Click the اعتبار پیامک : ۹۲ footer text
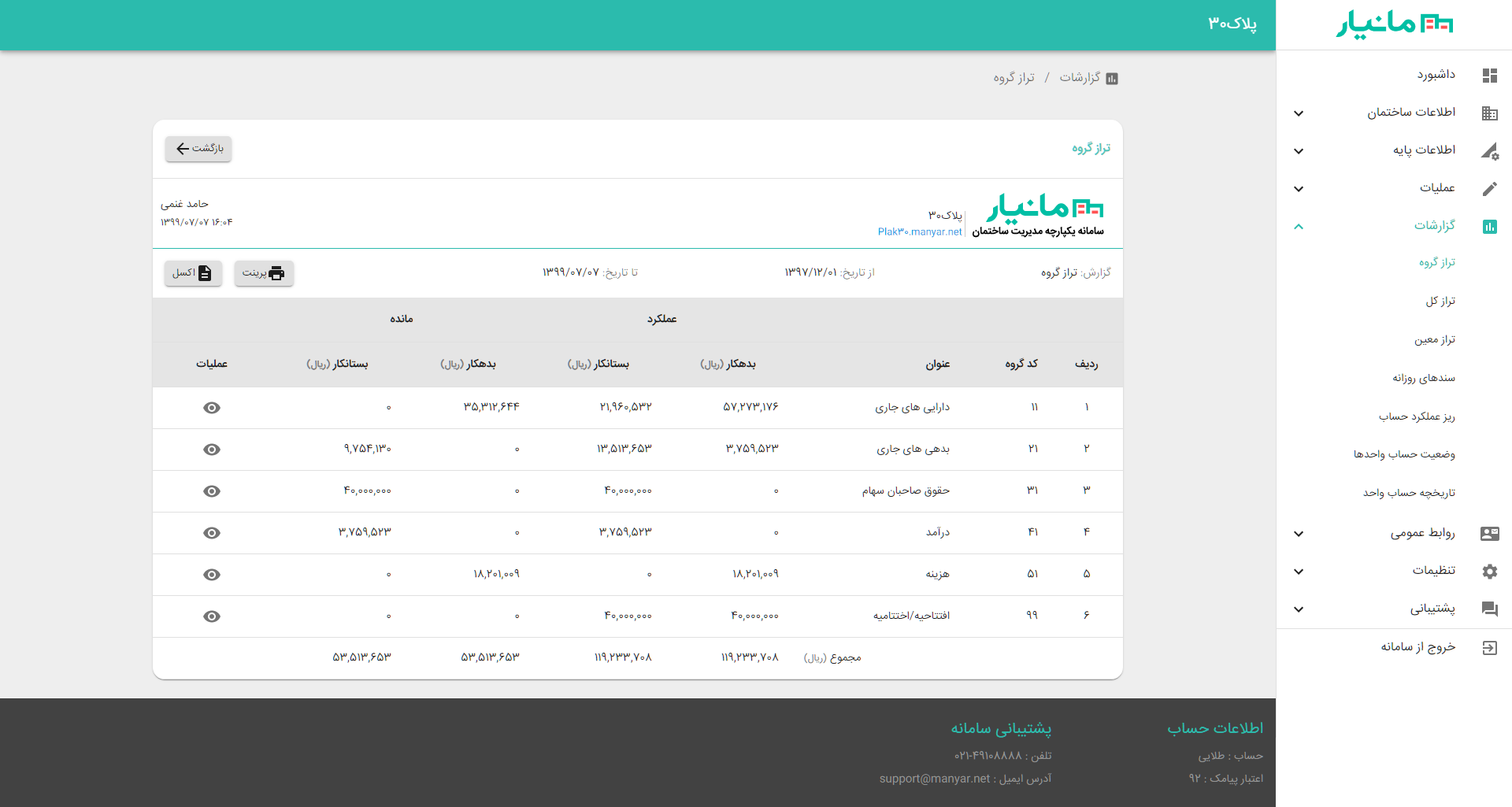 click(x=1225, y=779)
